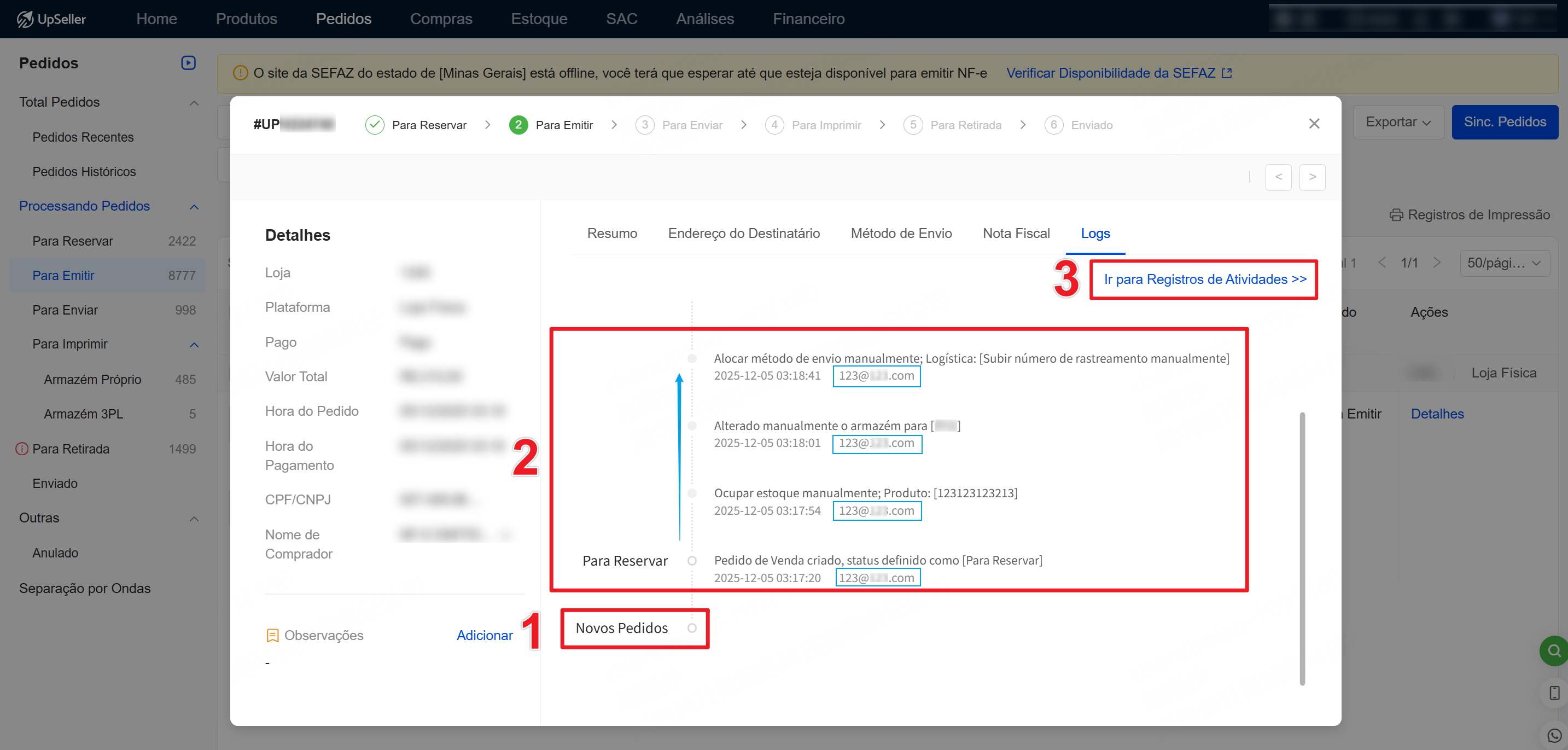Go to previous order with < arrow
The height and width of the screenshot is (750, 1568).
coord(1278,177)
